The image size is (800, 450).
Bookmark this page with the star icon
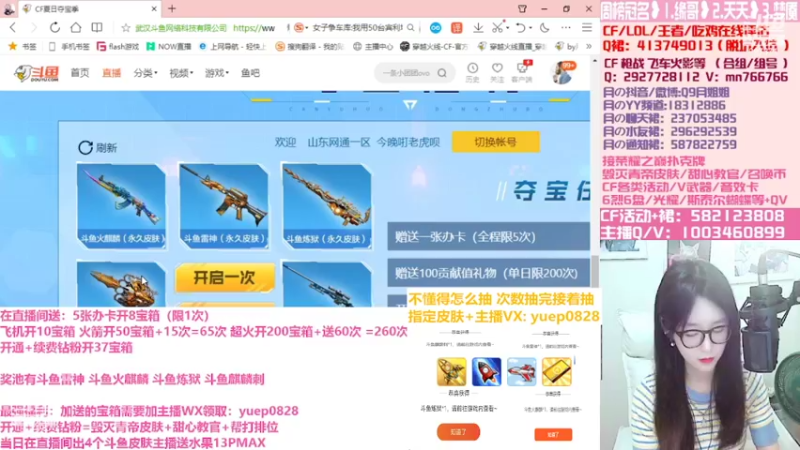126,28
